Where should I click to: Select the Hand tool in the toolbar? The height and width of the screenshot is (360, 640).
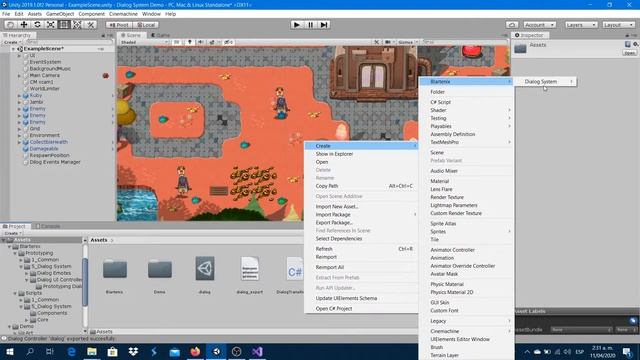tap(11, 25)
